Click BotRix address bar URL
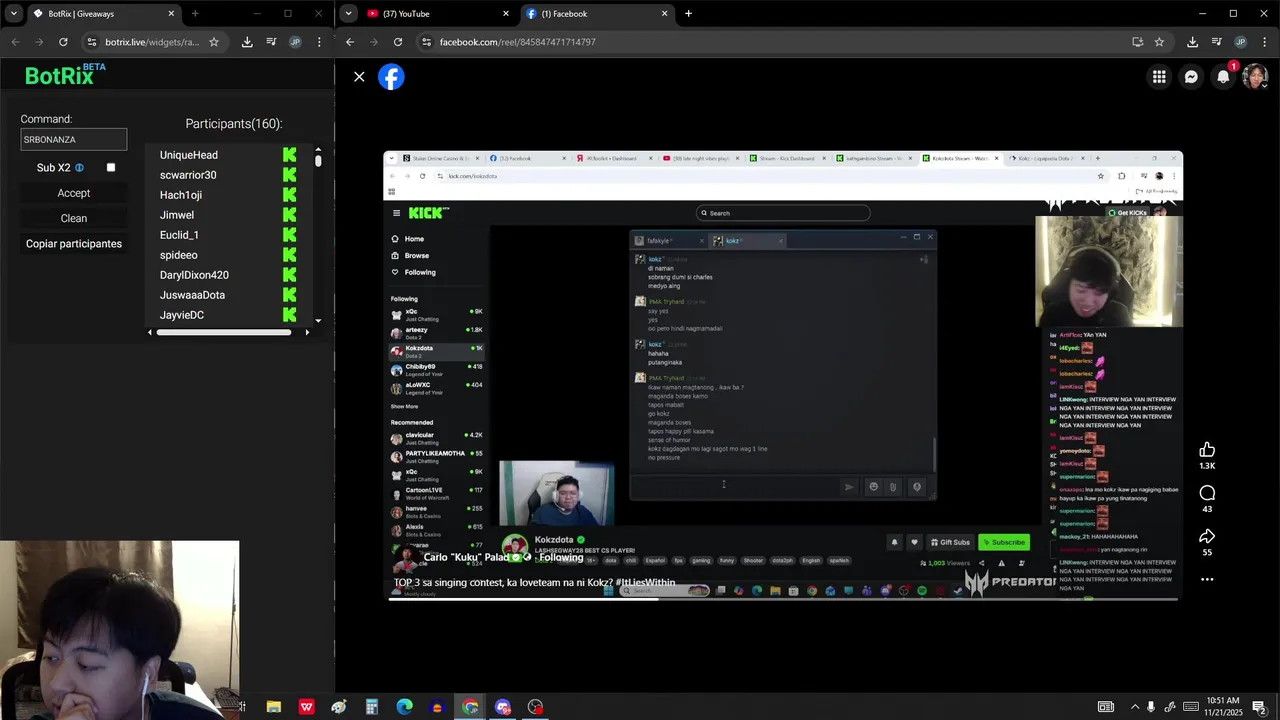The height and width of the screenshot is (720, 1280). [152, 42]
